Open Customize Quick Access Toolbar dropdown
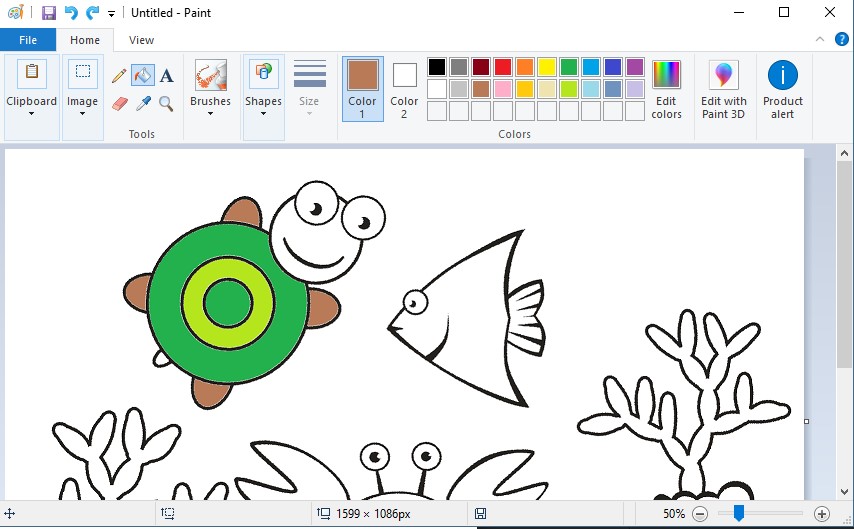 (x=111, y=14)
